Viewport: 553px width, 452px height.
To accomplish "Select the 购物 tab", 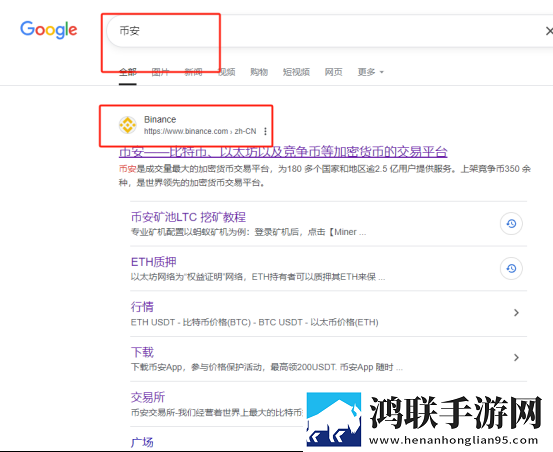I will click(x=259, y=72).
